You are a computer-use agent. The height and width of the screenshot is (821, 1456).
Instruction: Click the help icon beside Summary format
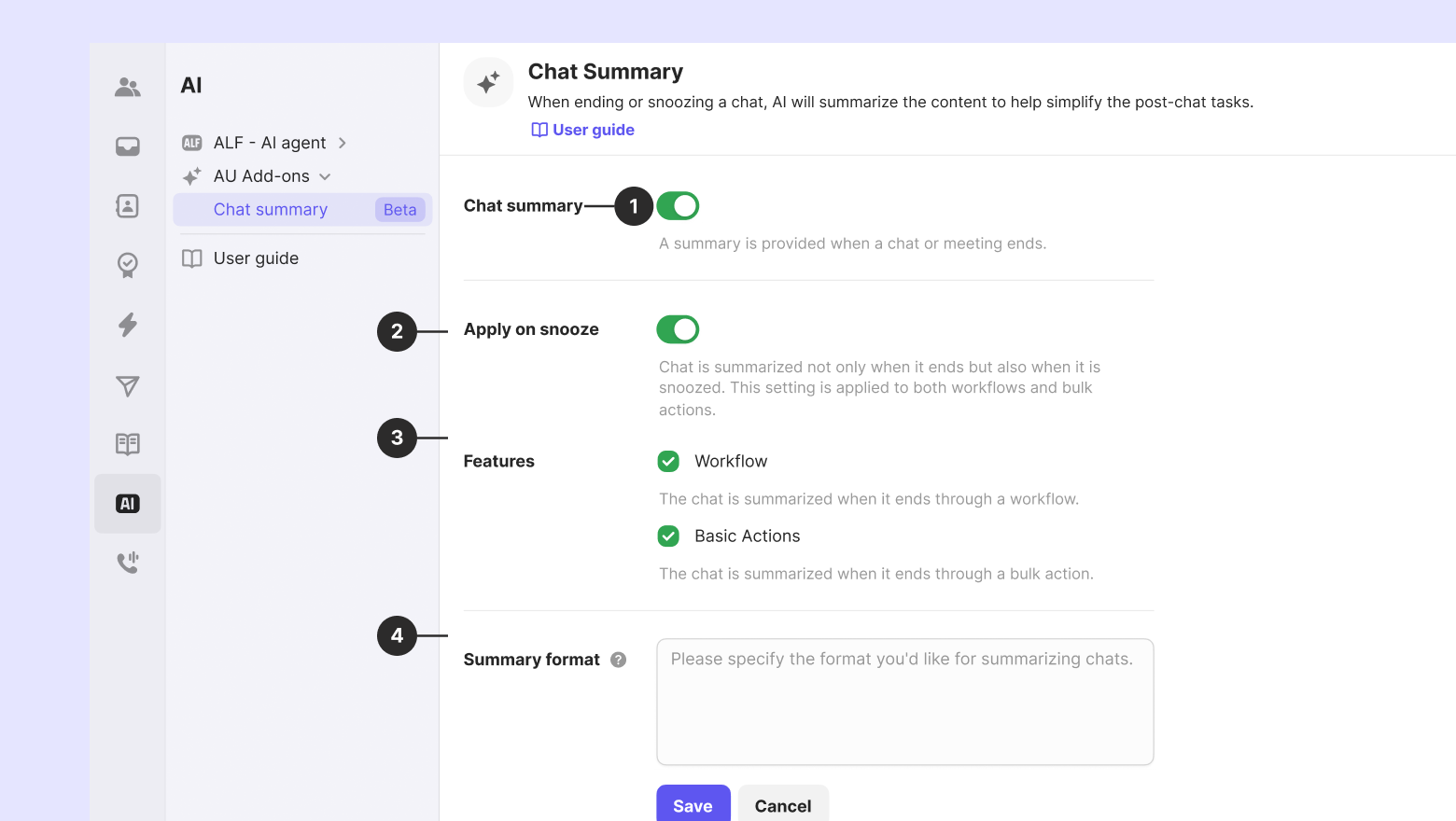click(618, 660)
